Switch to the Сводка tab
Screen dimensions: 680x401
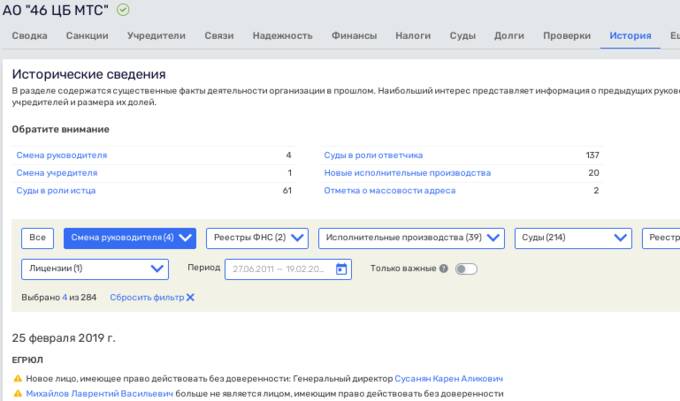tap(29, 36)
